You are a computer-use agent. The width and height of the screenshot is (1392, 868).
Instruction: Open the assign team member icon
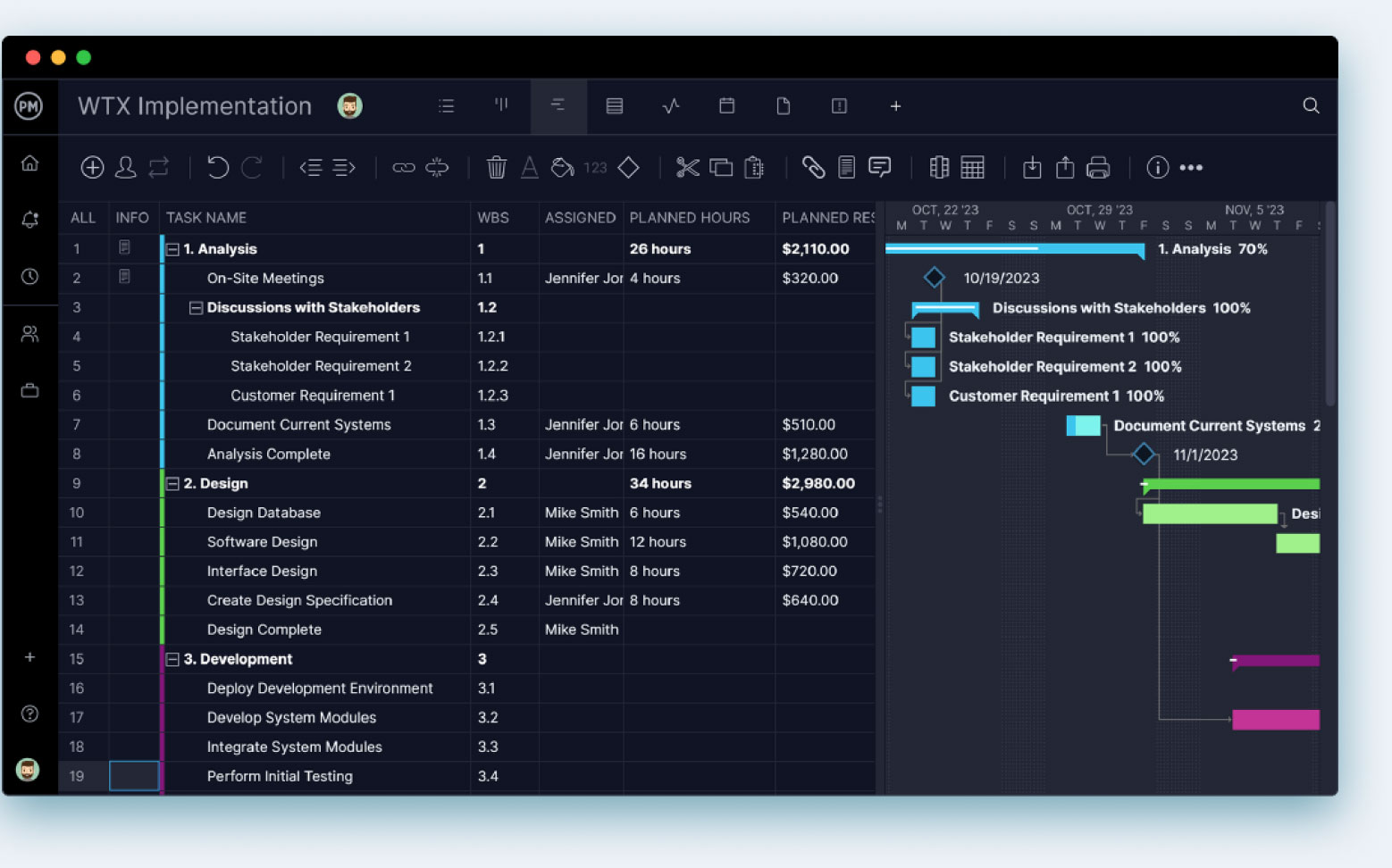(126, 167)
